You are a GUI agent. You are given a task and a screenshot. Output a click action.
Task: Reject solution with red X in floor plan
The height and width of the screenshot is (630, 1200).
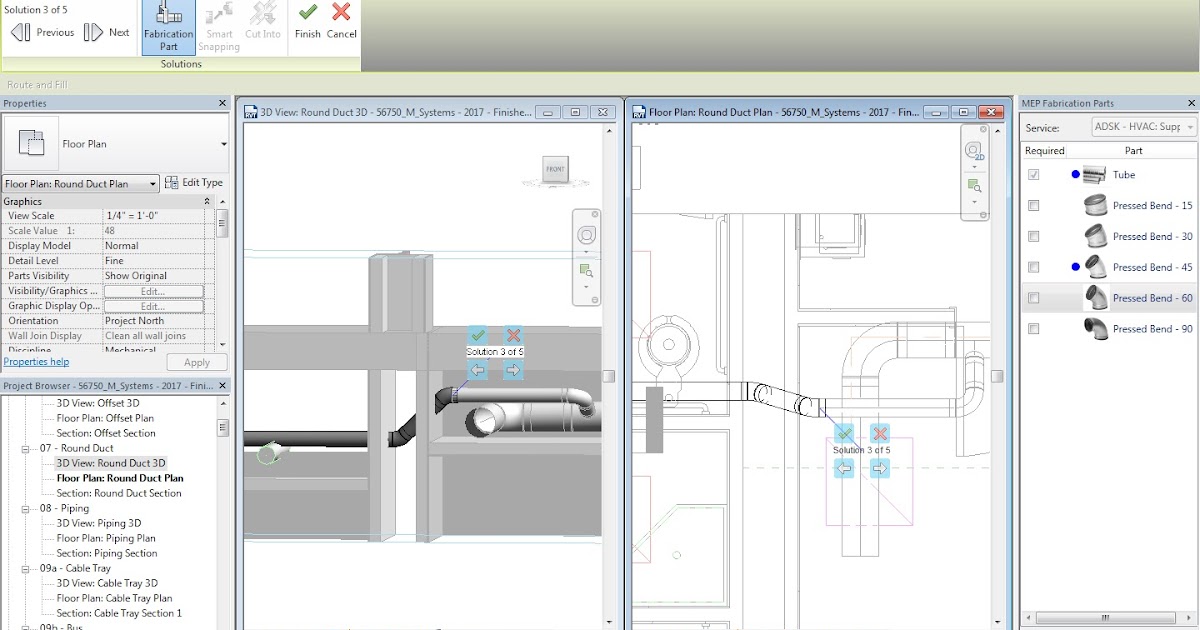click(878, 434)
